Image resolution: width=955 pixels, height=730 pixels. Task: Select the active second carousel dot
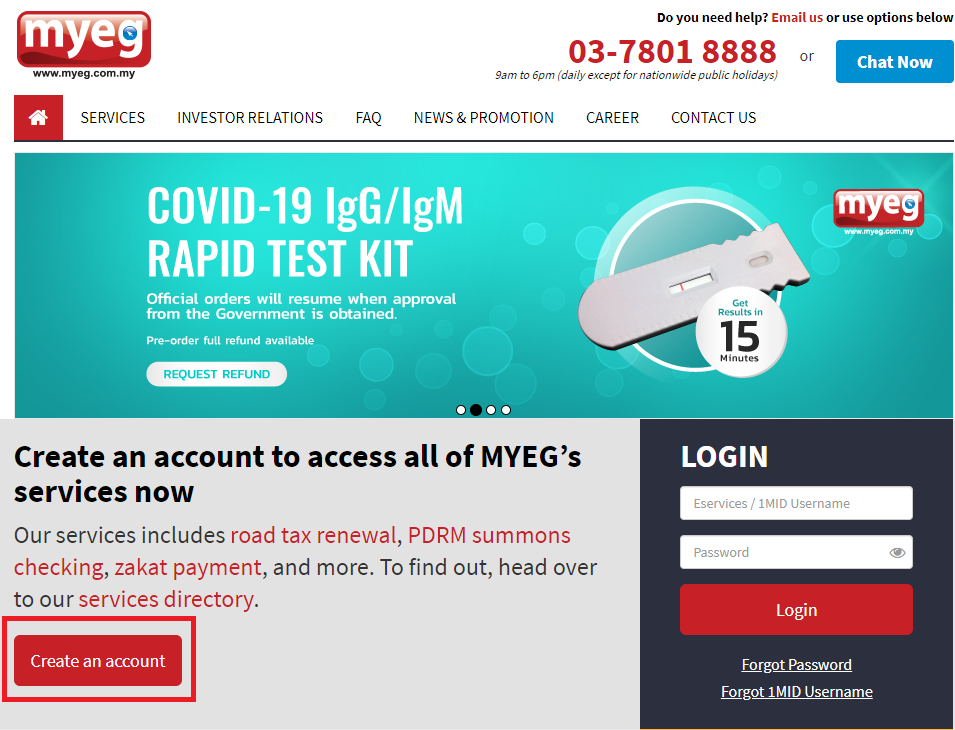[476, 410]
